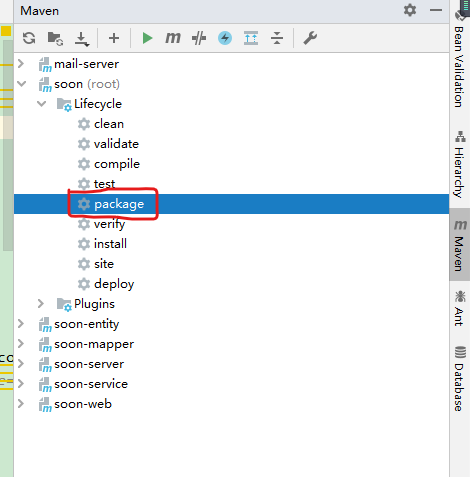Open the Hierarchy side tab
The width and height of the screenshot is (470, 477).
pyautogui.click(x=460, y=164)
